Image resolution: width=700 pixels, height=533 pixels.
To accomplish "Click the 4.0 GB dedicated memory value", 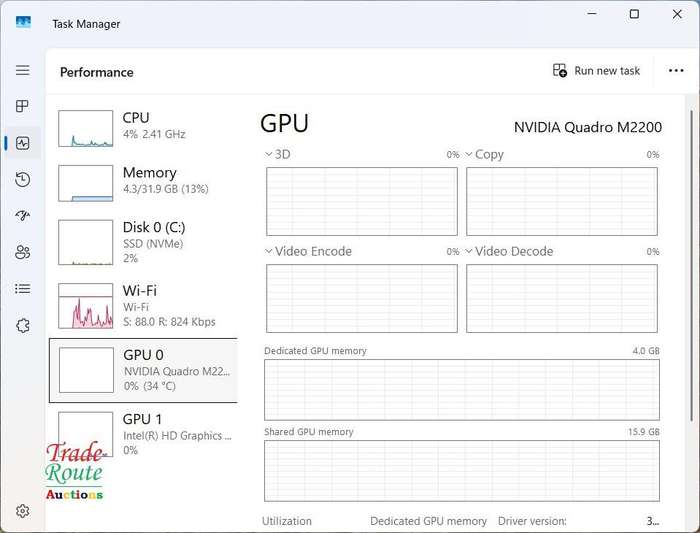I will (x=646, y=351).
